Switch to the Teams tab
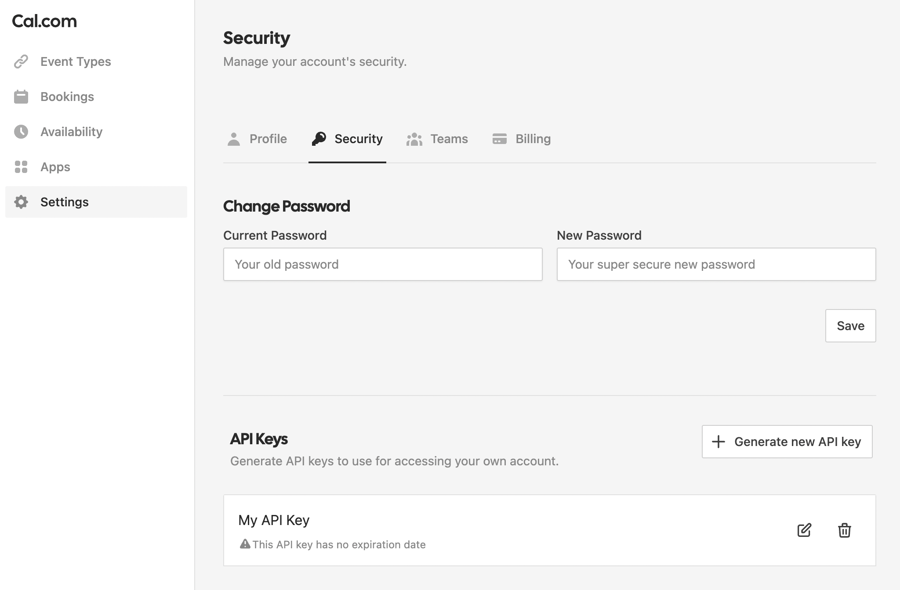The image size is (900, 590). (438, 138)
